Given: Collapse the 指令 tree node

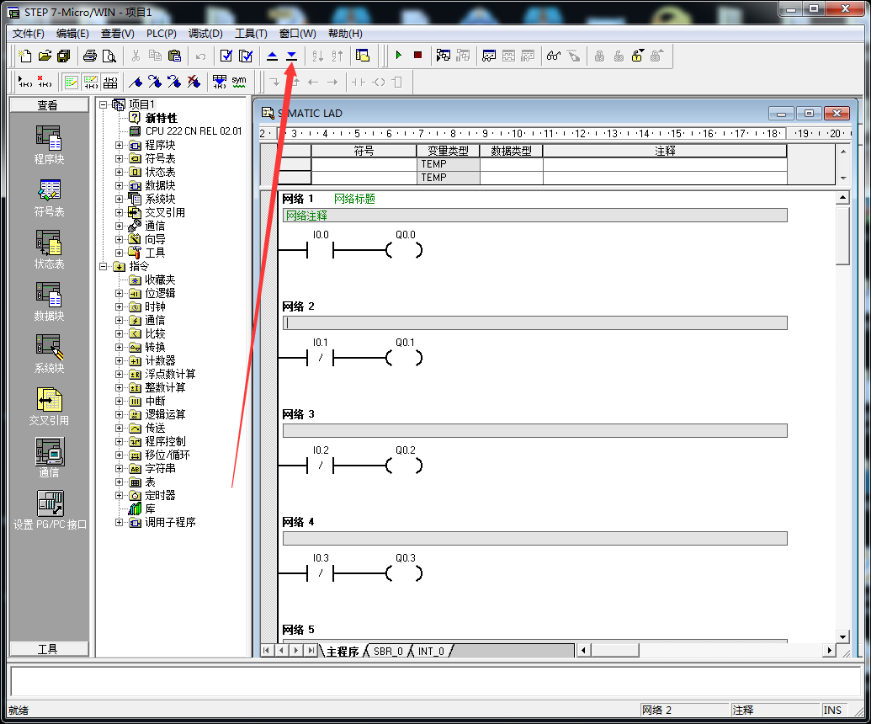Looking at the screenshot, I should tap(103, 266).
